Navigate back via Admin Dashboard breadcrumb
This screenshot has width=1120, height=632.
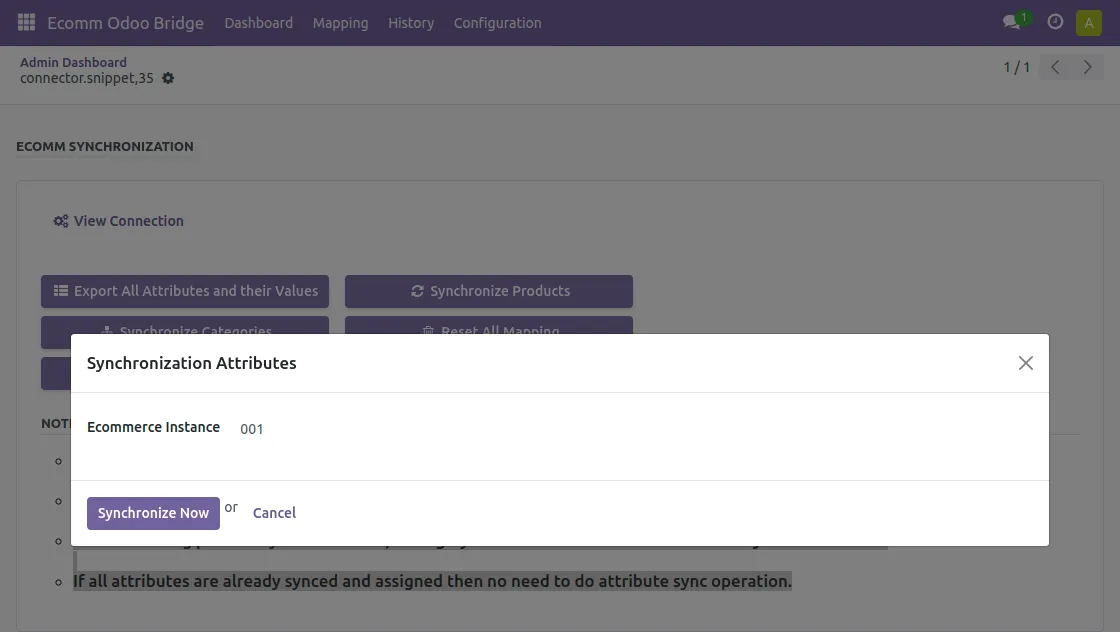click(73, 62)
